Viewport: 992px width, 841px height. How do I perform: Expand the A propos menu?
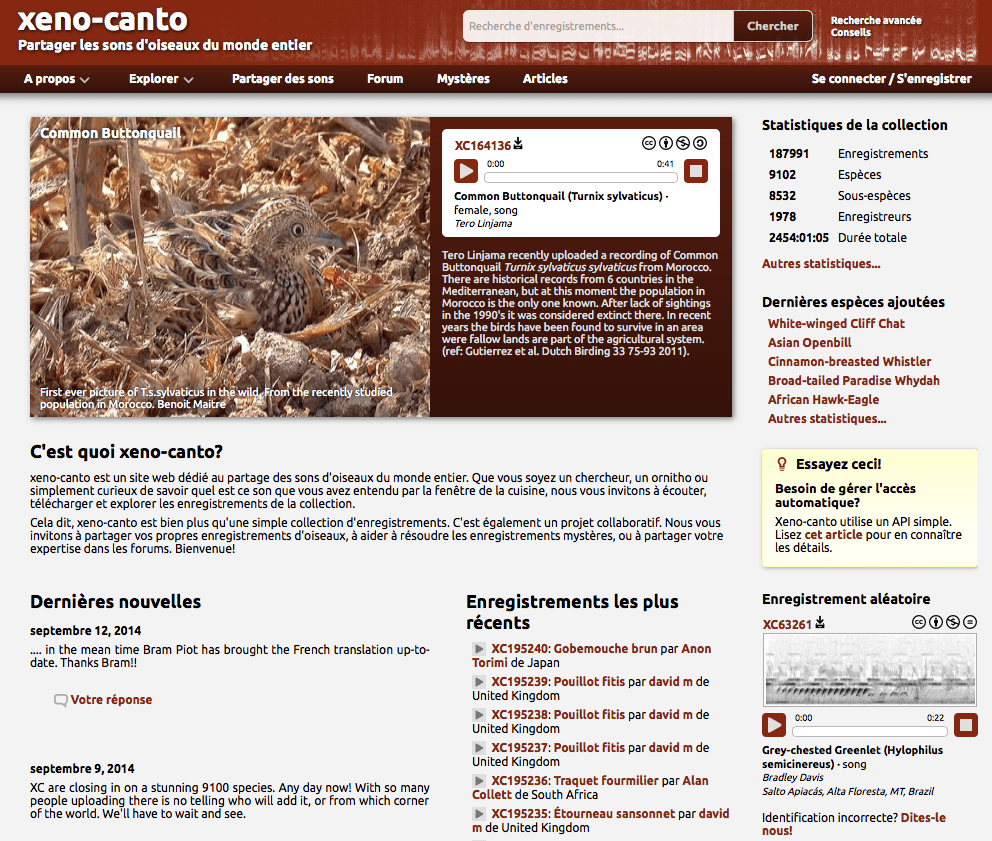pyautogui.click(x=56, y=79)
